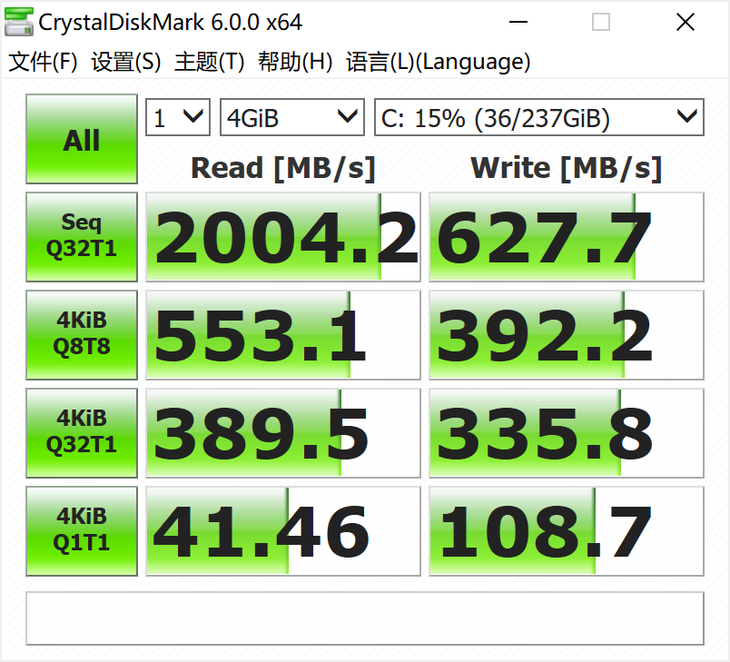Viewport: 730px width, 662px height.
Task: Open the 设置(S) menu
Action: pos(126,62)
